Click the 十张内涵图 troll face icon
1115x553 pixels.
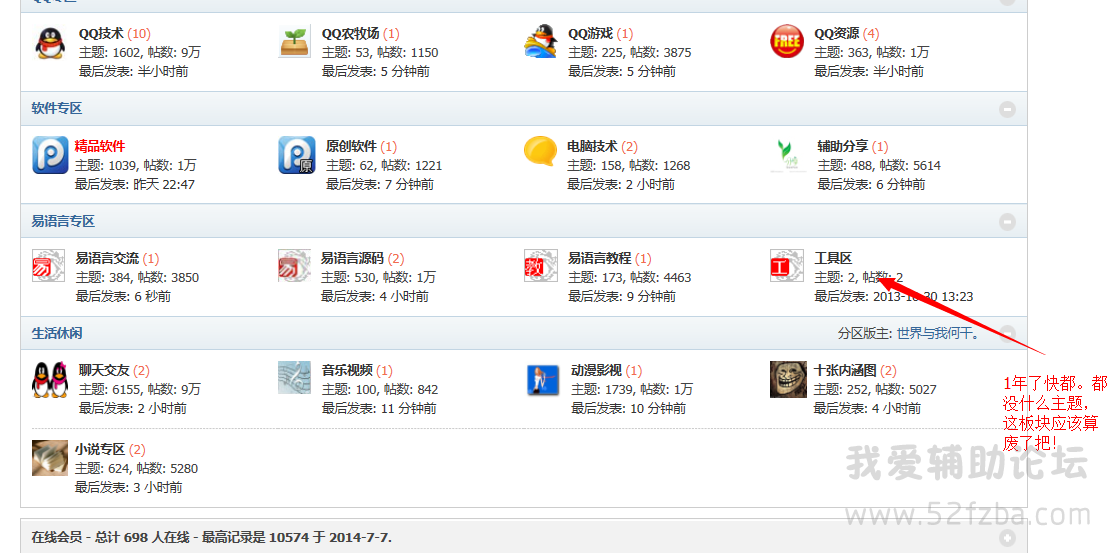pyautogui.click(x=788, y=379)
